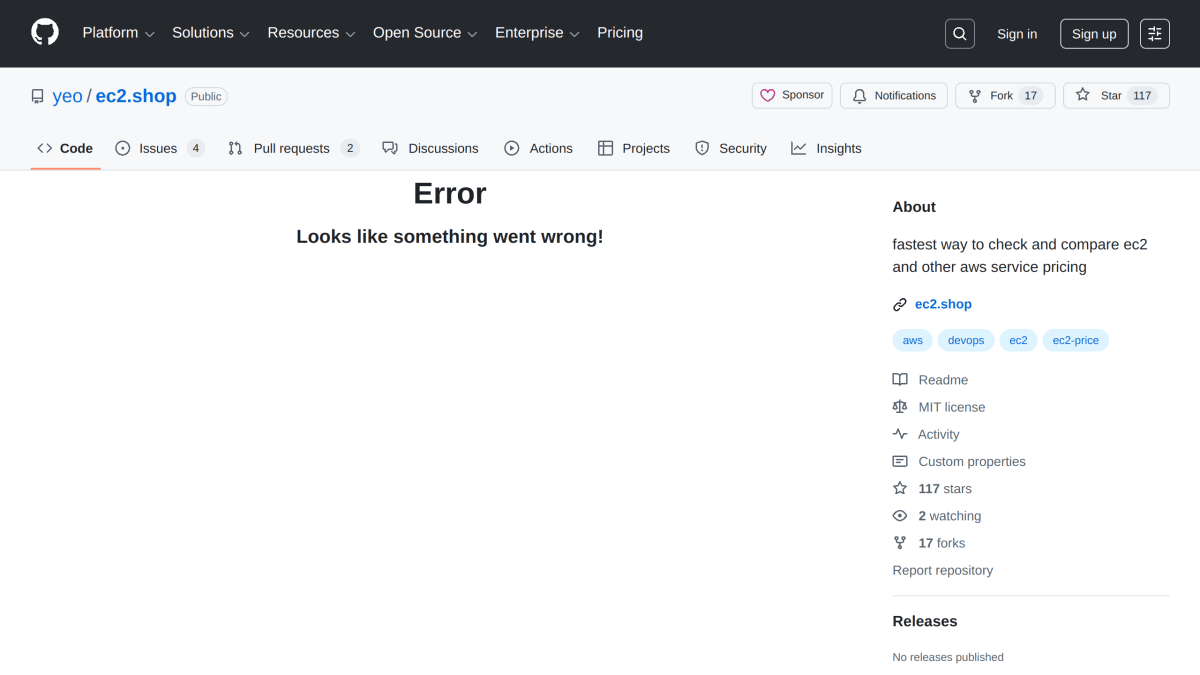Click the fork icon in Fork button
This screenshot has height=675, width=1200.
tap(975, 96)
